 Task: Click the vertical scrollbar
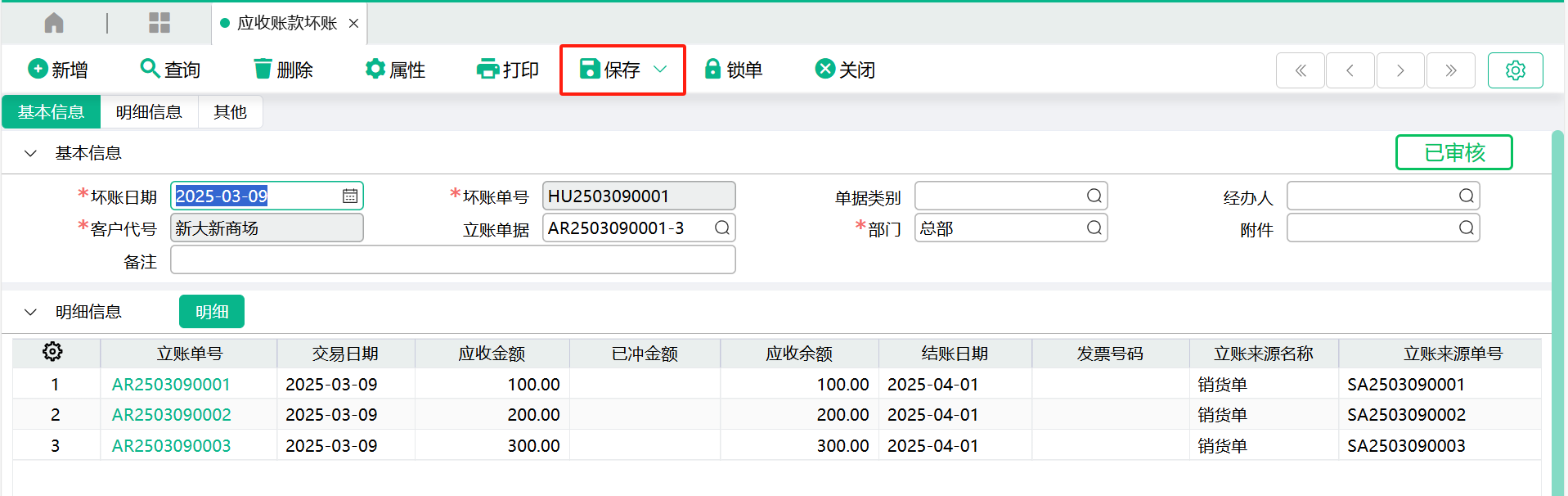point(1557,311)
